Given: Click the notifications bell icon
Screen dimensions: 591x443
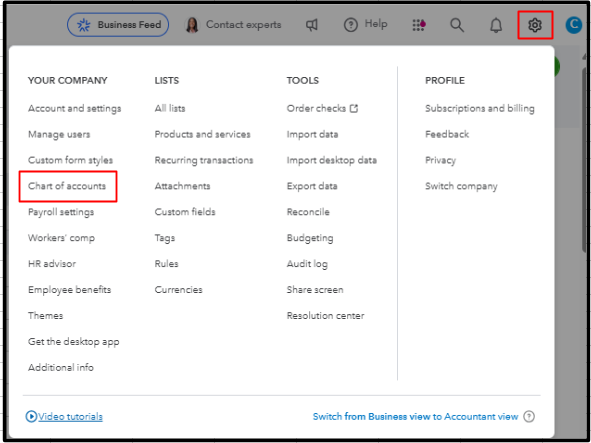Looking at the screenshot, I should click(496, 25).
